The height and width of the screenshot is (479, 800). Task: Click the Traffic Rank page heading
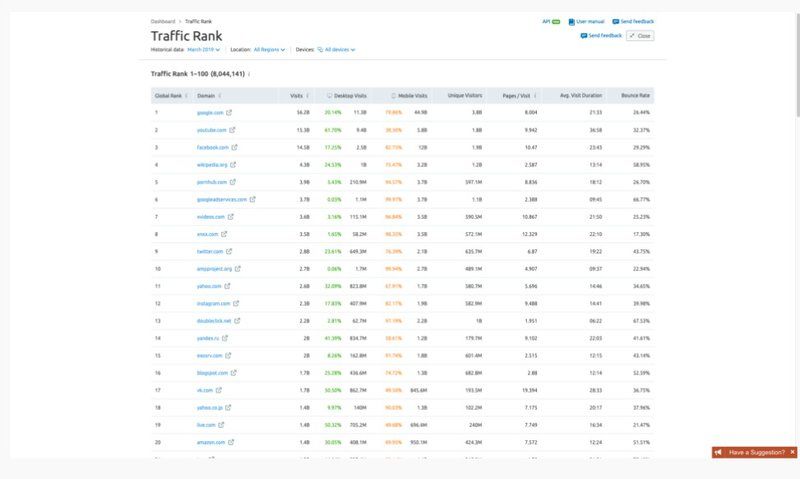187,36
